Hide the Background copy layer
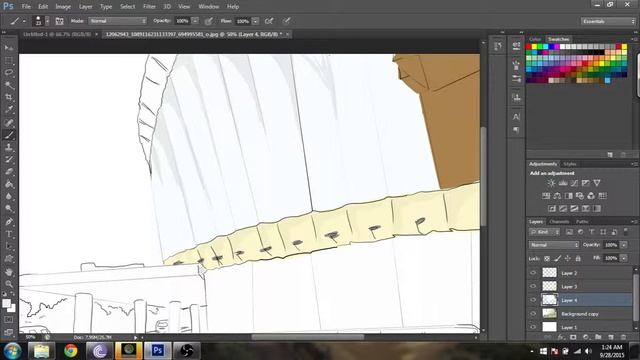 533,313
